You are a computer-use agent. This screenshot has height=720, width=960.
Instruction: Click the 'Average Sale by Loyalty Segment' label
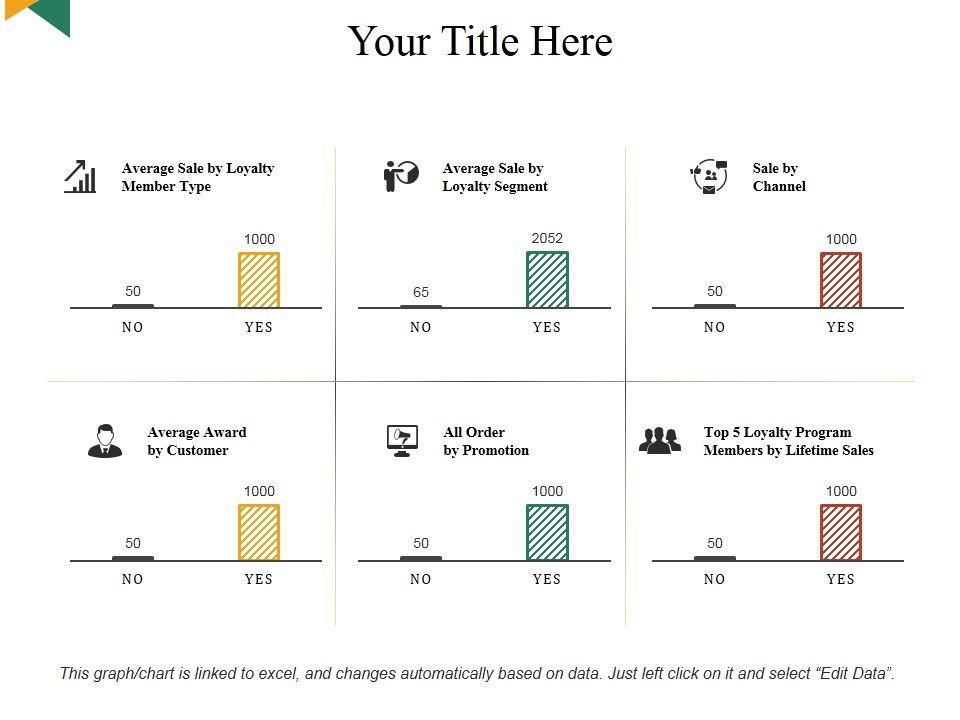(x=495, y=177)
